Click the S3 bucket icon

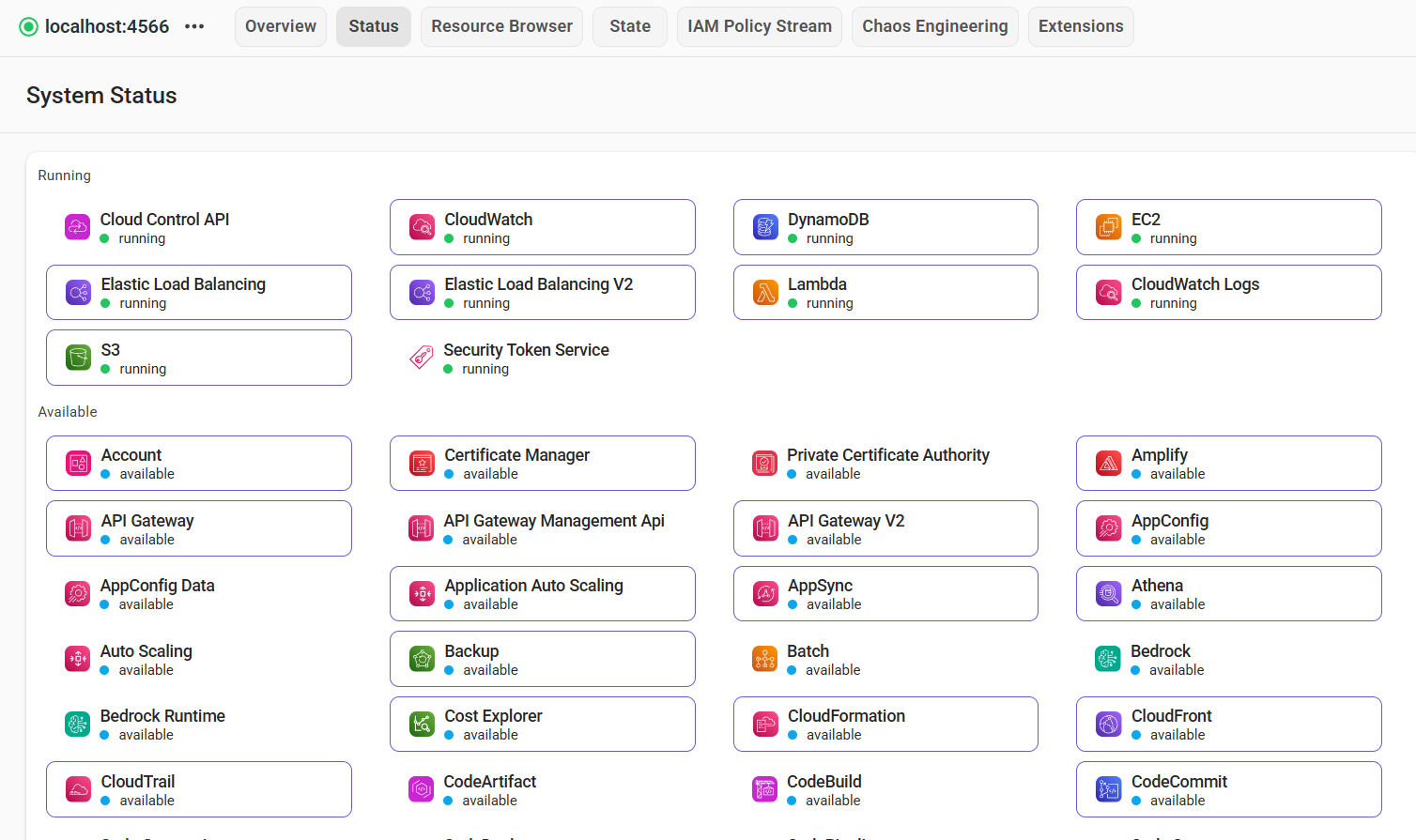click(77, 358)
